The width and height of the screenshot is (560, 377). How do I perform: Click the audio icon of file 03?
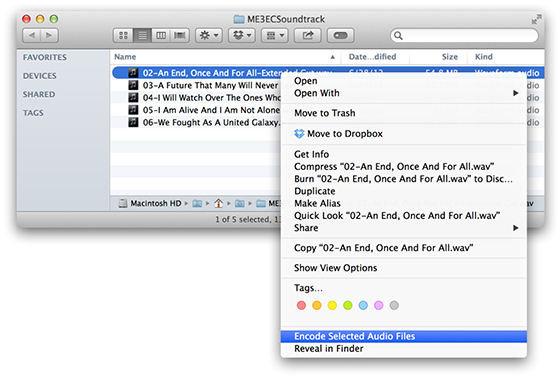(133, 85)
